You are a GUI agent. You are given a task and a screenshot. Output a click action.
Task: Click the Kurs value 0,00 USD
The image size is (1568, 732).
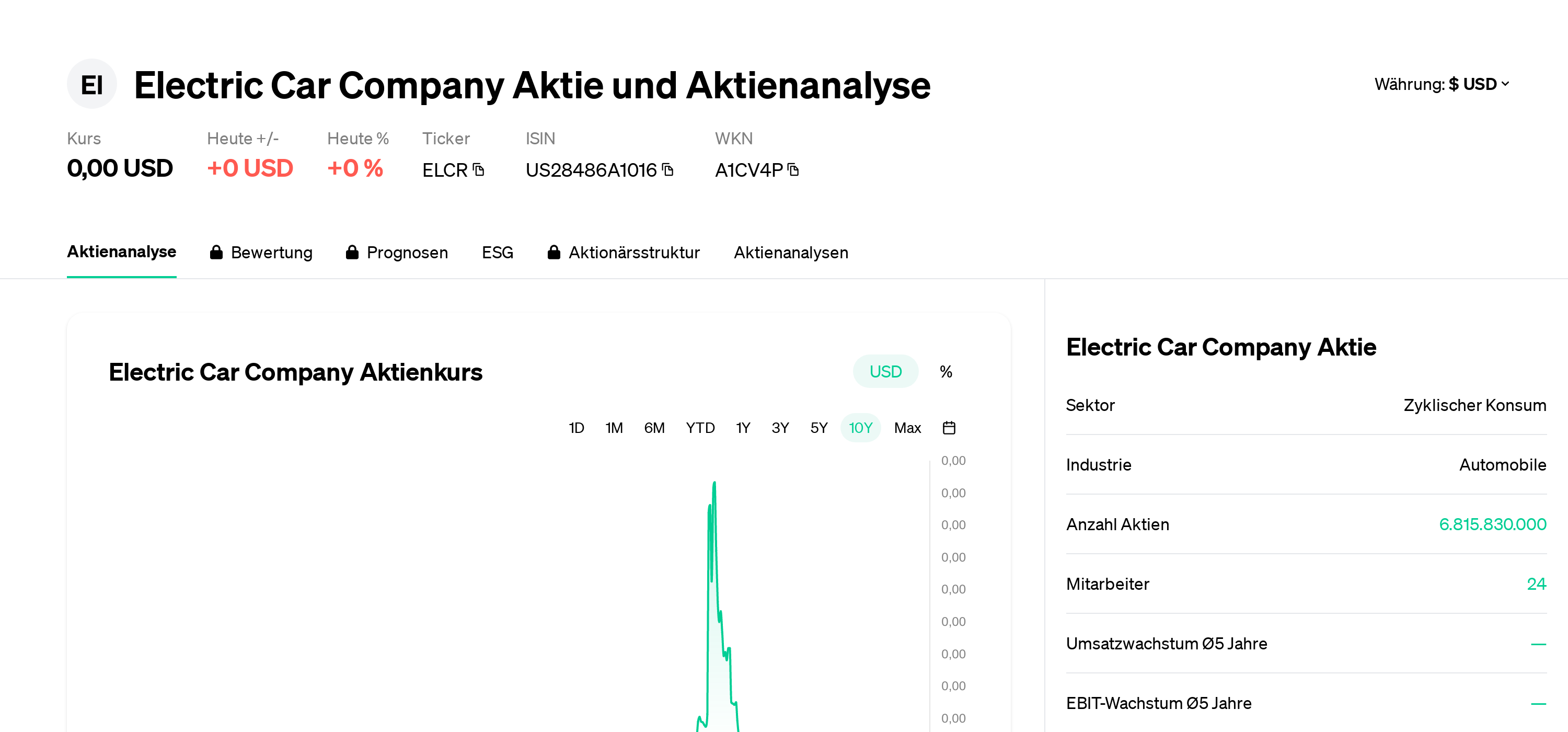(120, 168)
